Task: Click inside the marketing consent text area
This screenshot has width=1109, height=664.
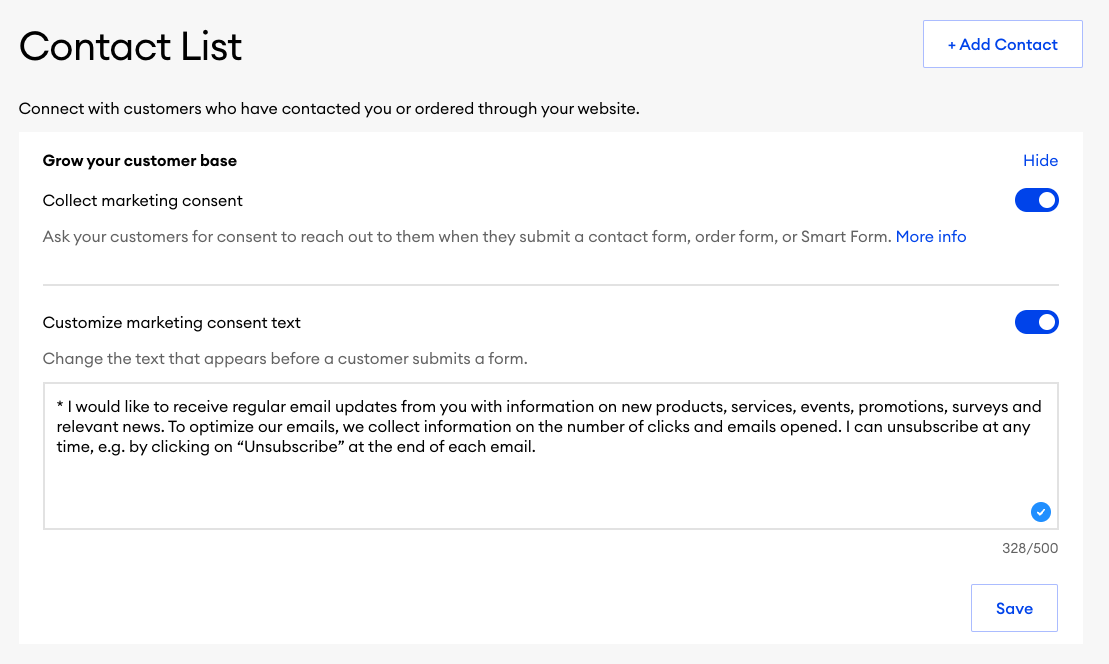Action: (x=550, y=456)
